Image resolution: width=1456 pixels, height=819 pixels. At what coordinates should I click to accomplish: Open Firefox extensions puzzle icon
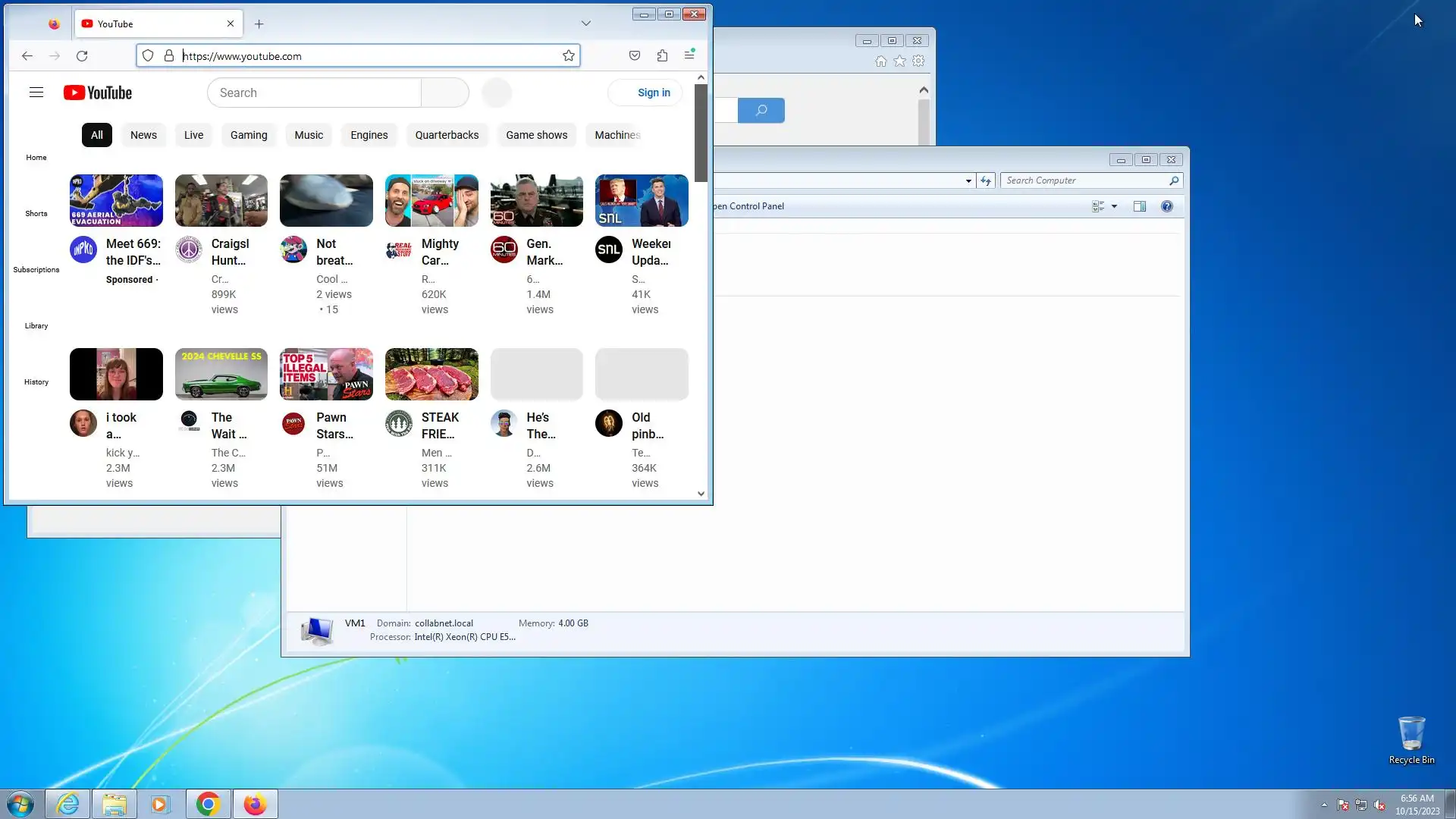point(662,55)
